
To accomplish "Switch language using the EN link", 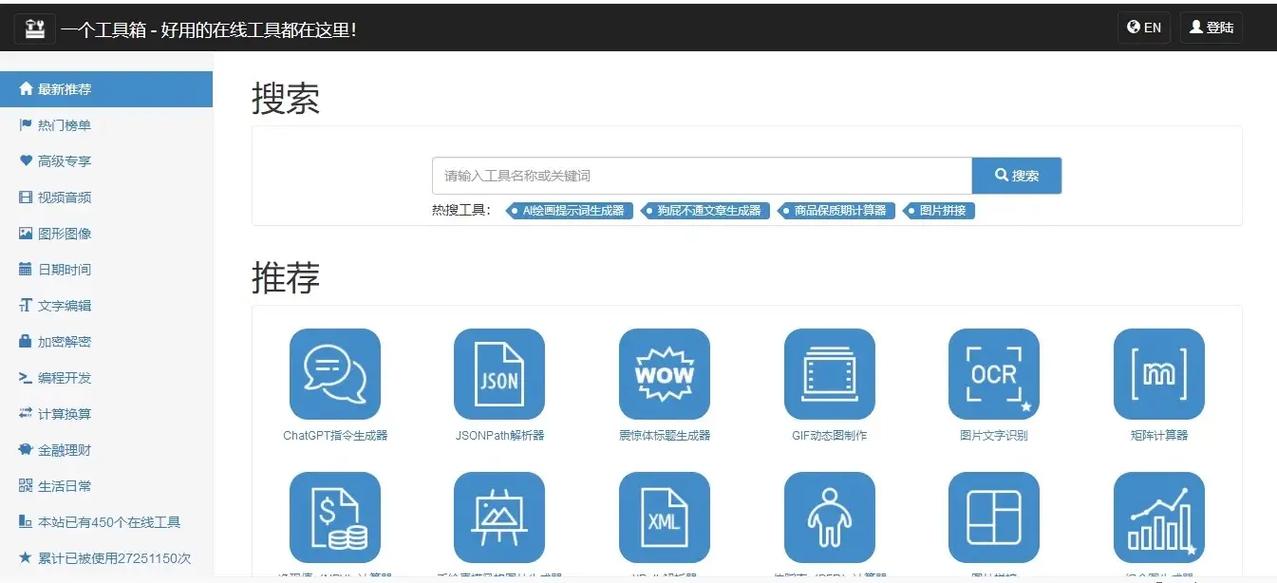I will (x=1143, y=25).
